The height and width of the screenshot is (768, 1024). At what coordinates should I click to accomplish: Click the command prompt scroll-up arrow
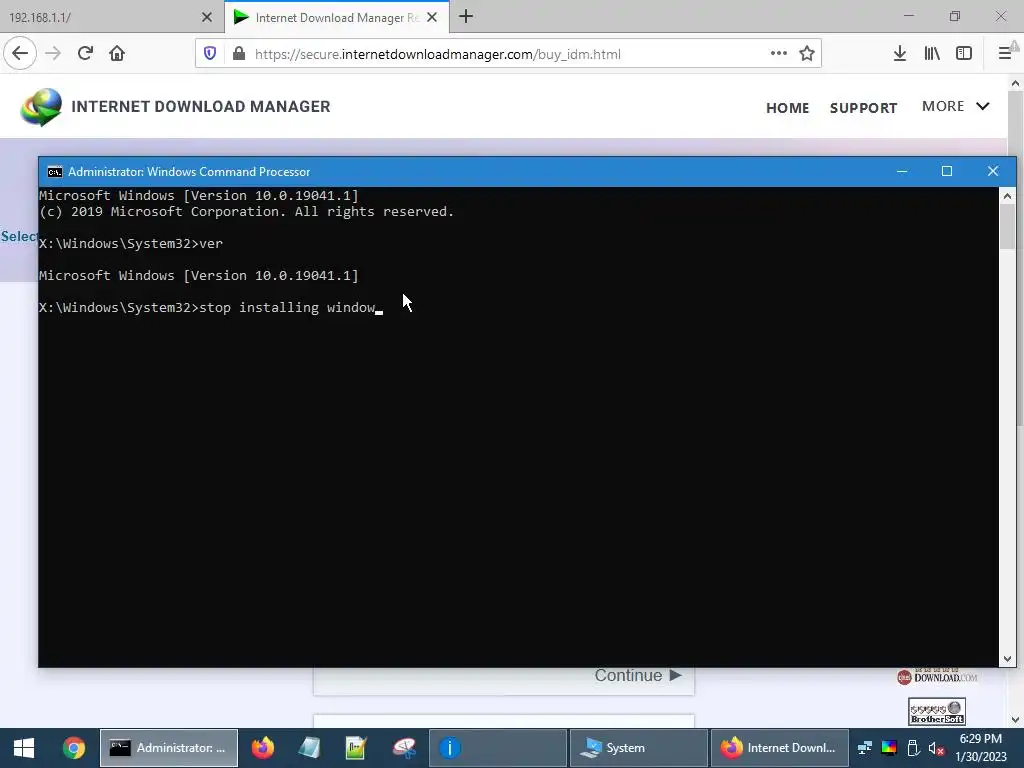1007,196
